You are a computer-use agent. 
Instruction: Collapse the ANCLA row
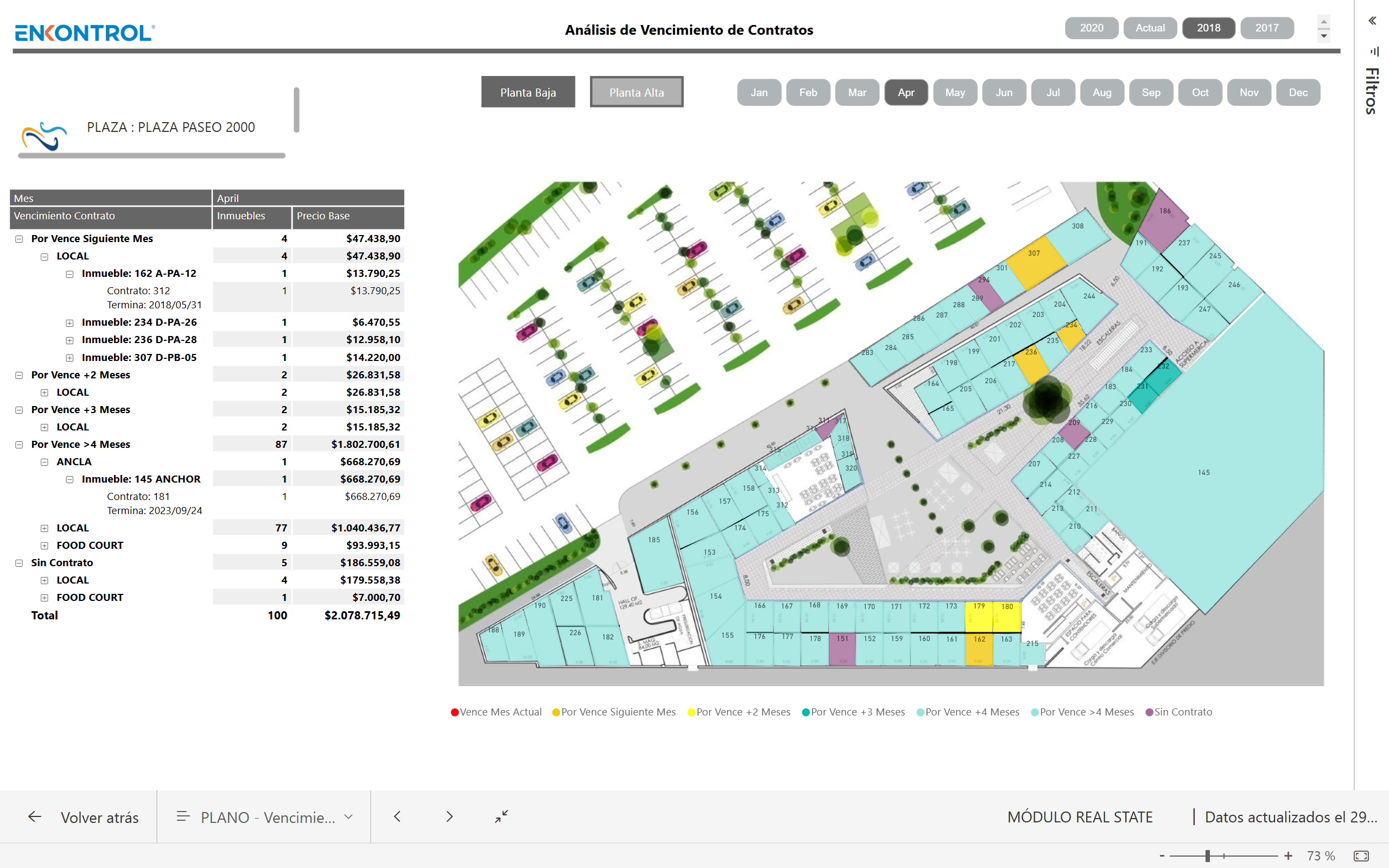pyautogui.click(x=44, y=462)
